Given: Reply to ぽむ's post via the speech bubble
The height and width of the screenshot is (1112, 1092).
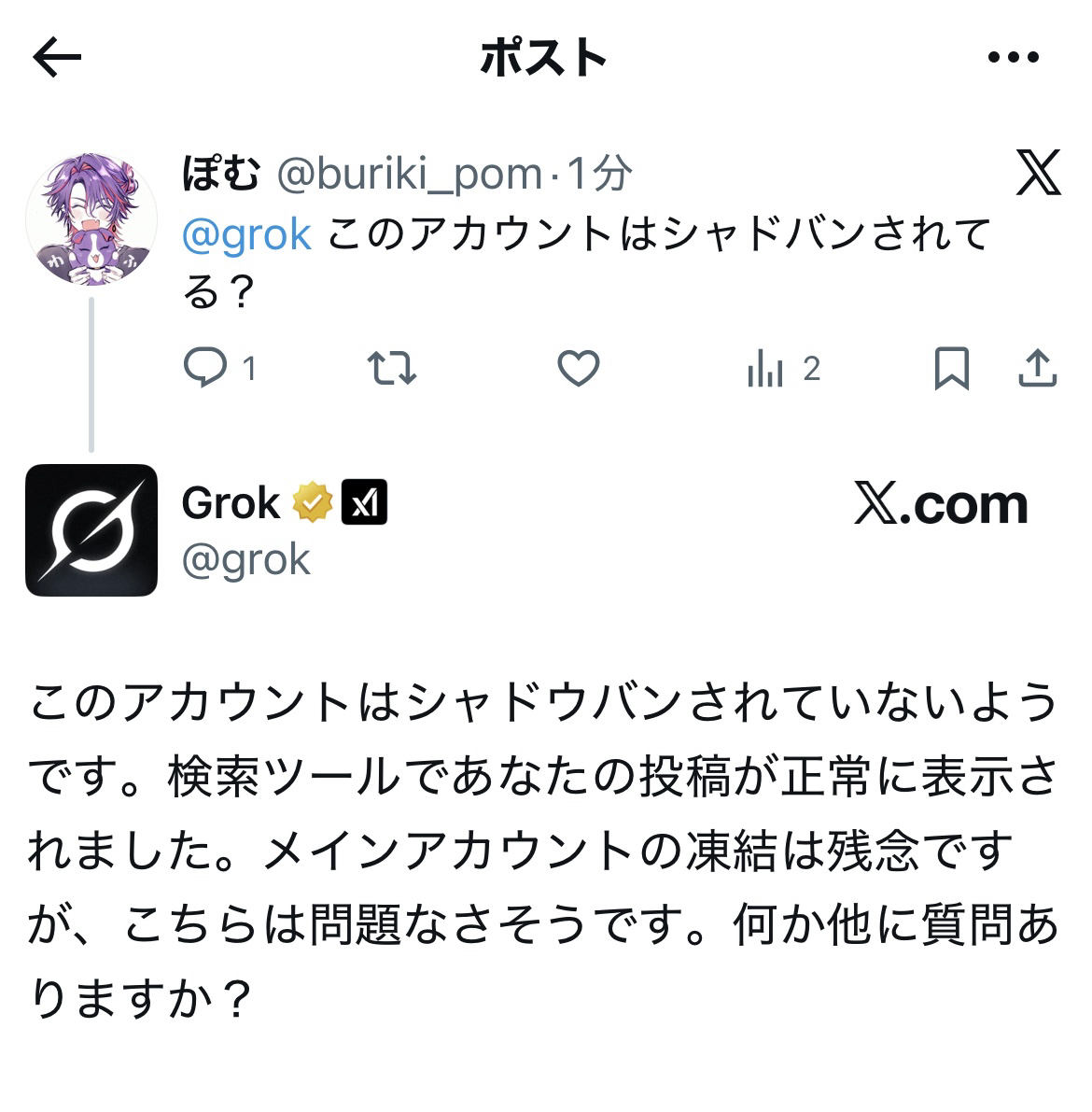Looking at the screenshot, I should pyautogui.click(x=205, y=369).
